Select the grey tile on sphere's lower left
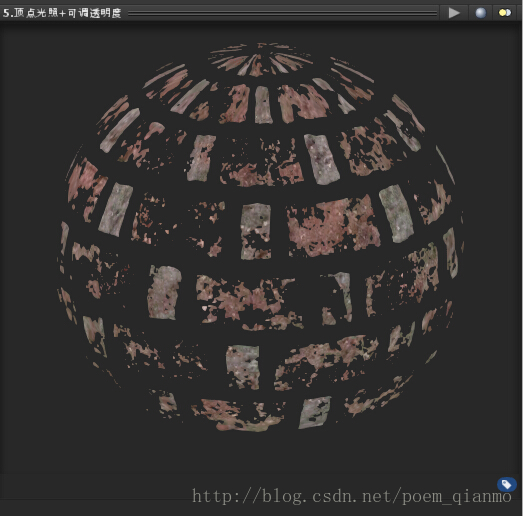 [164, 292]
